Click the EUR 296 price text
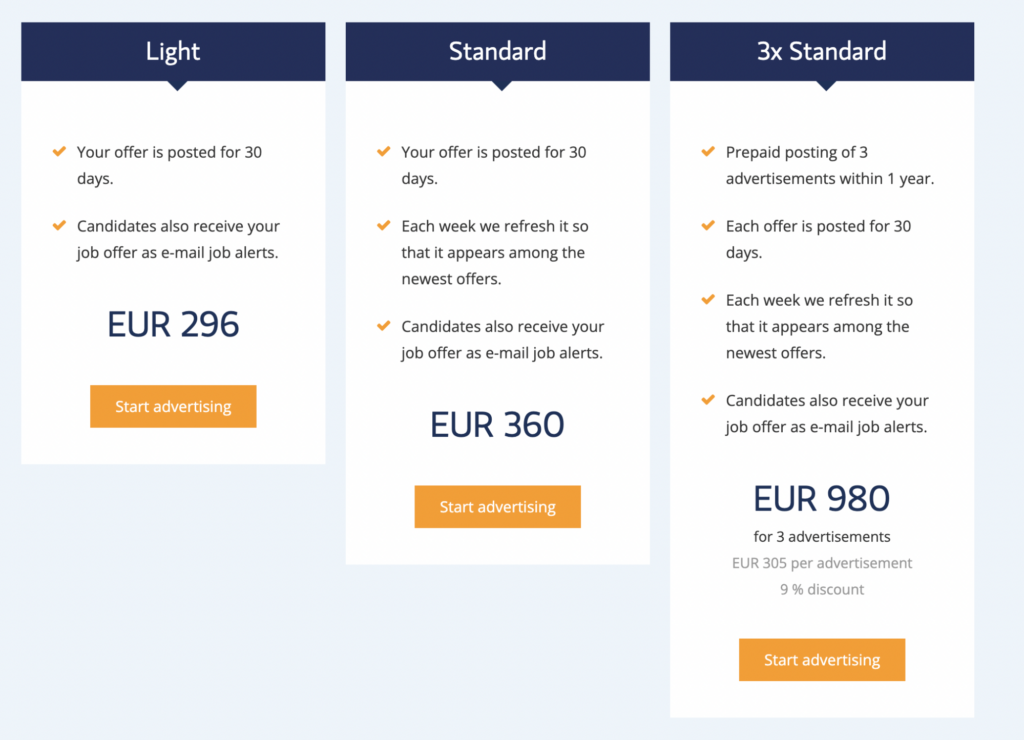This screenshot has width=1024, height=740. (173, 323)
